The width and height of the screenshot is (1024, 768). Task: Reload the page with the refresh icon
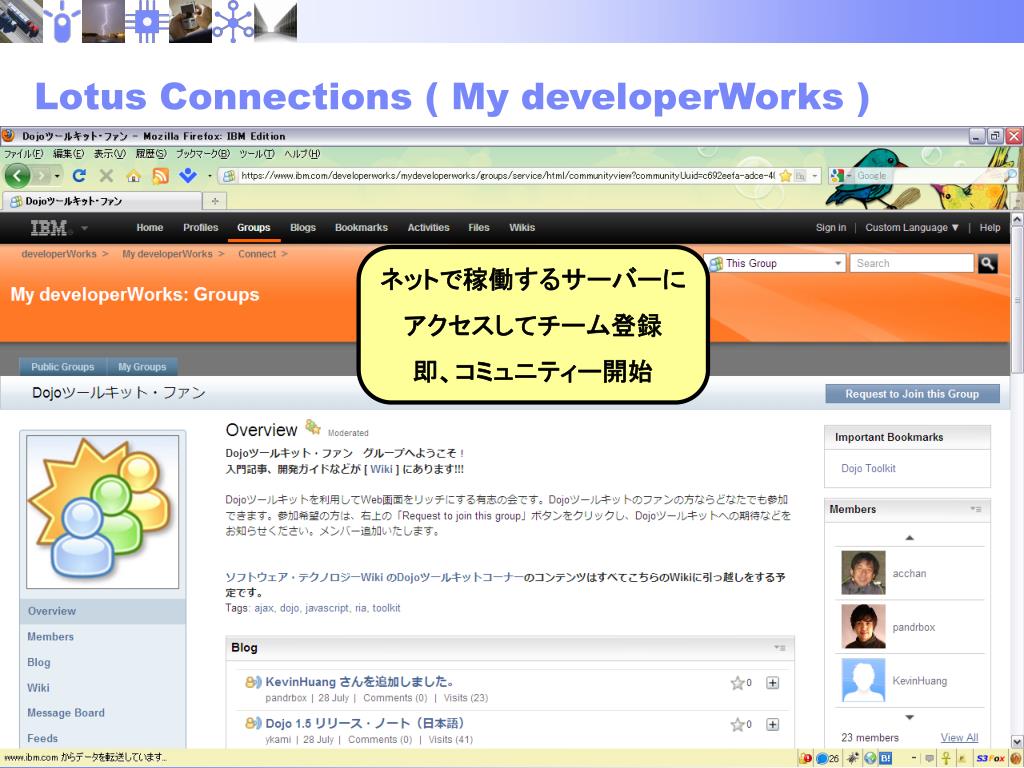[x=79, y=176]
